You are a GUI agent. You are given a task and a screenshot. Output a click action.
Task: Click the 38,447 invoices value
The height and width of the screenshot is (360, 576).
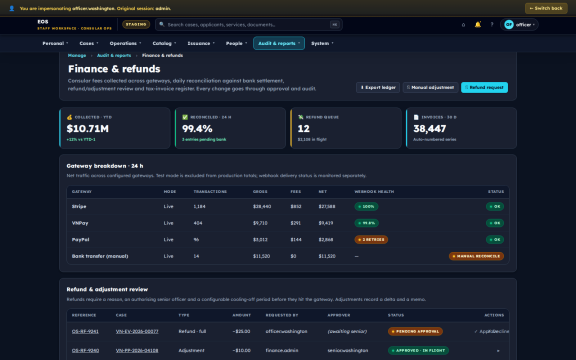coord(430,129)
